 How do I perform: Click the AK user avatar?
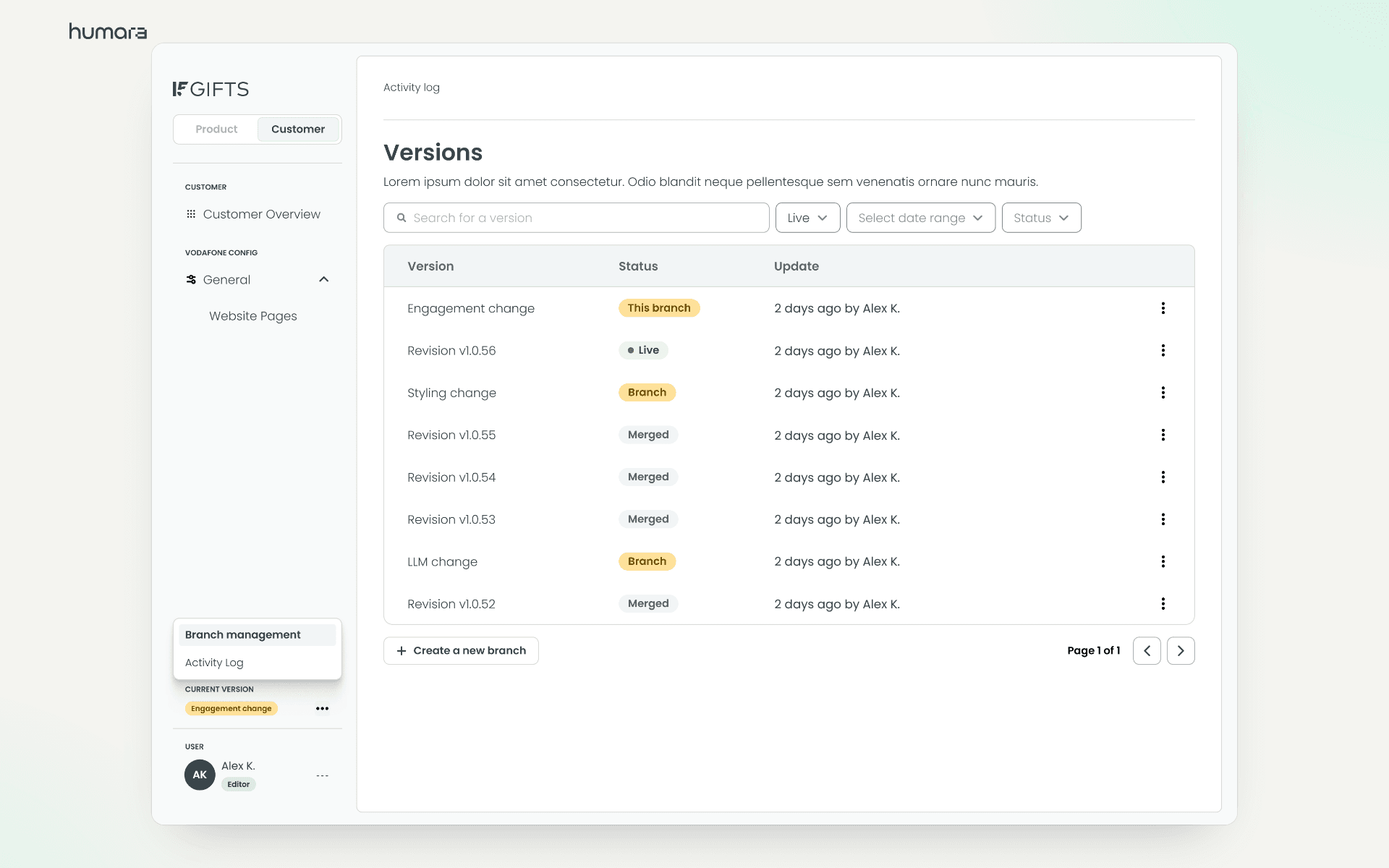pyautogui.click(x=200, y=775)
